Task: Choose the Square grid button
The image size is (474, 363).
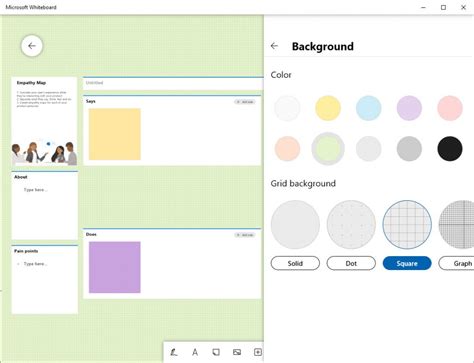Action: click(407, 263)
